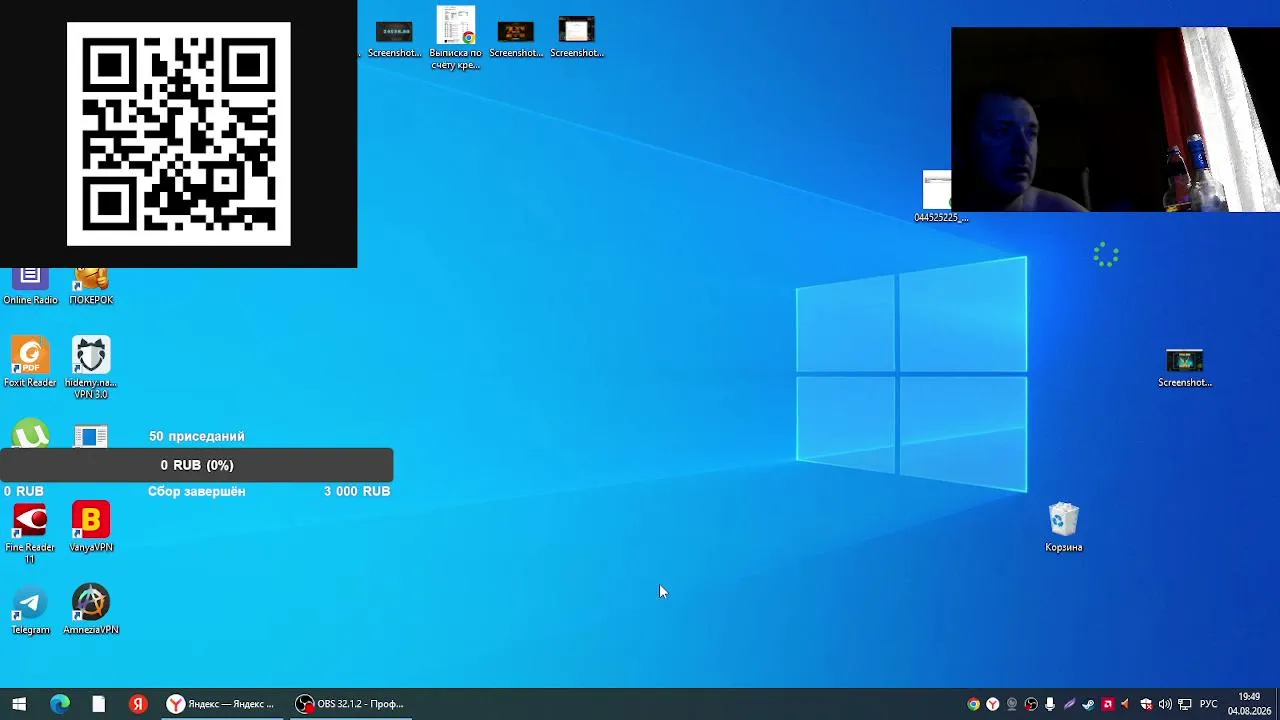This screenshot has width=1280, height=720.
Task: Open the VanyaVPN desktop shortcut
Action: click(91, 527)
